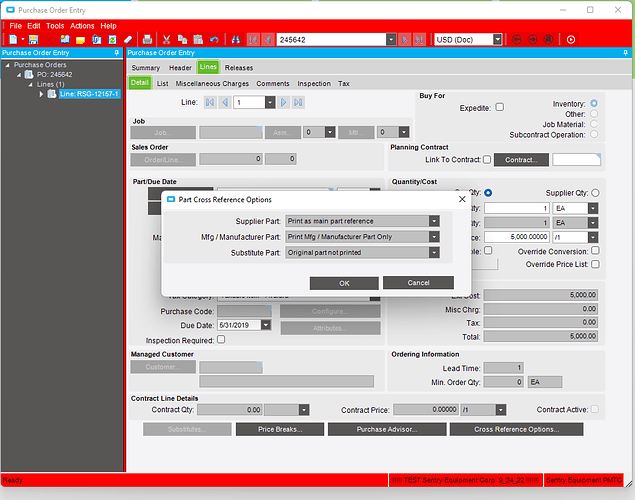The height and width of the screenshot is (500, 635).
Task: Open the Supplier Part print option dropdown
Action: [434, 221]
